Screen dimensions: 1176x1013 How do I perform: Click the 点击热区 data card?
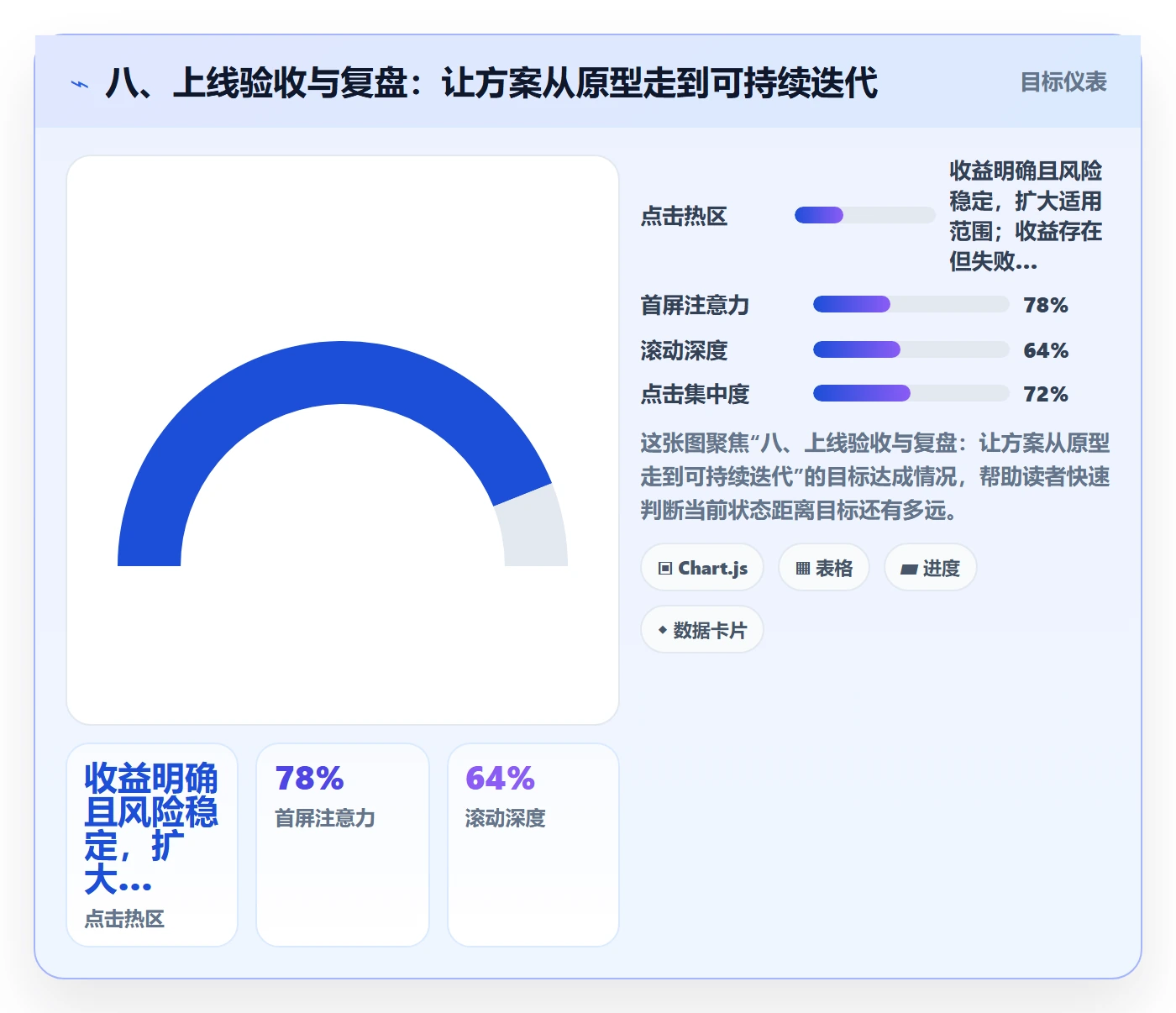click(x=152, y=845)
